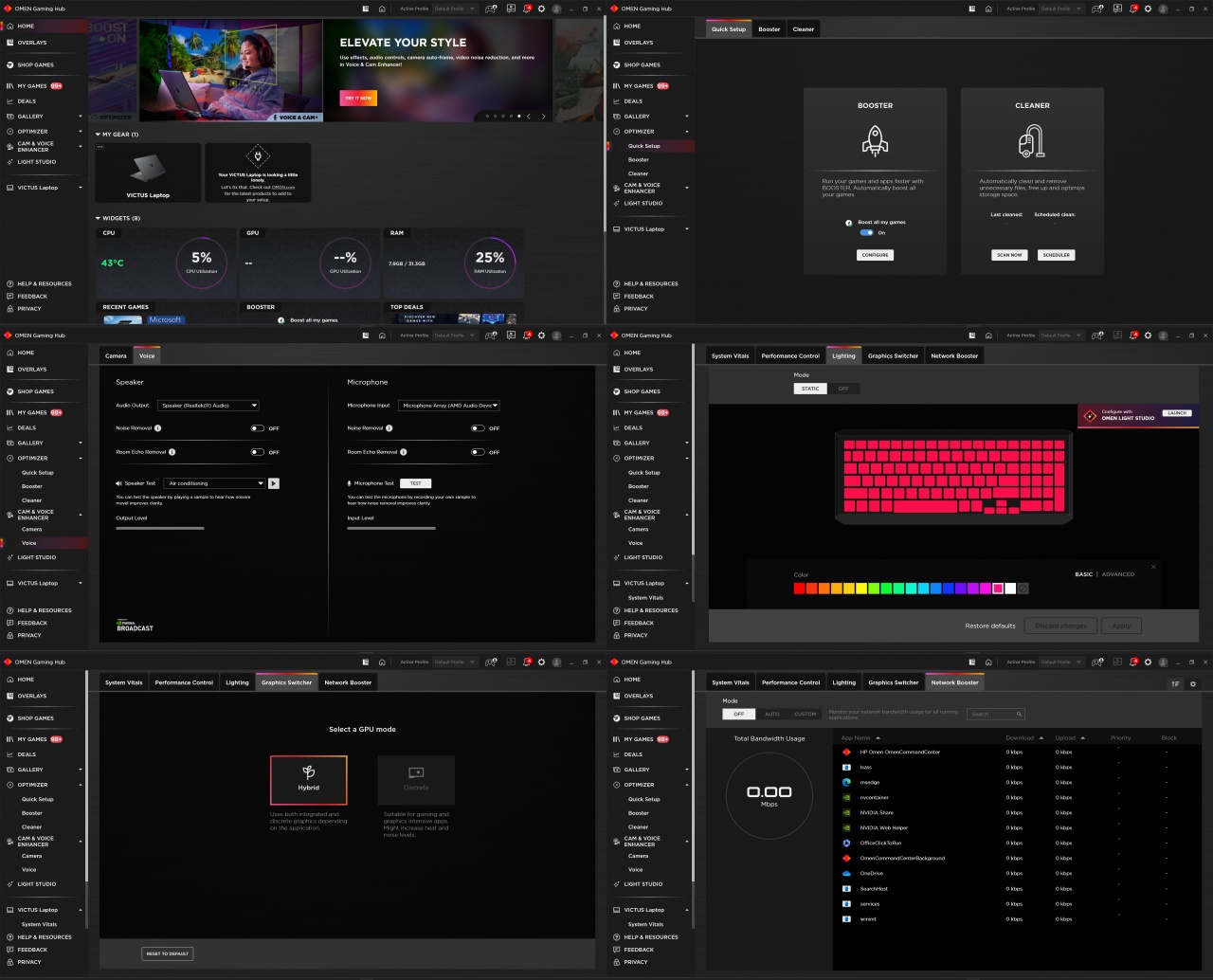Viewport: 1213px width, 980px height.
Task: Click LAUNCH for OMEN Light Studio
Action: (x=1177, y=413)
